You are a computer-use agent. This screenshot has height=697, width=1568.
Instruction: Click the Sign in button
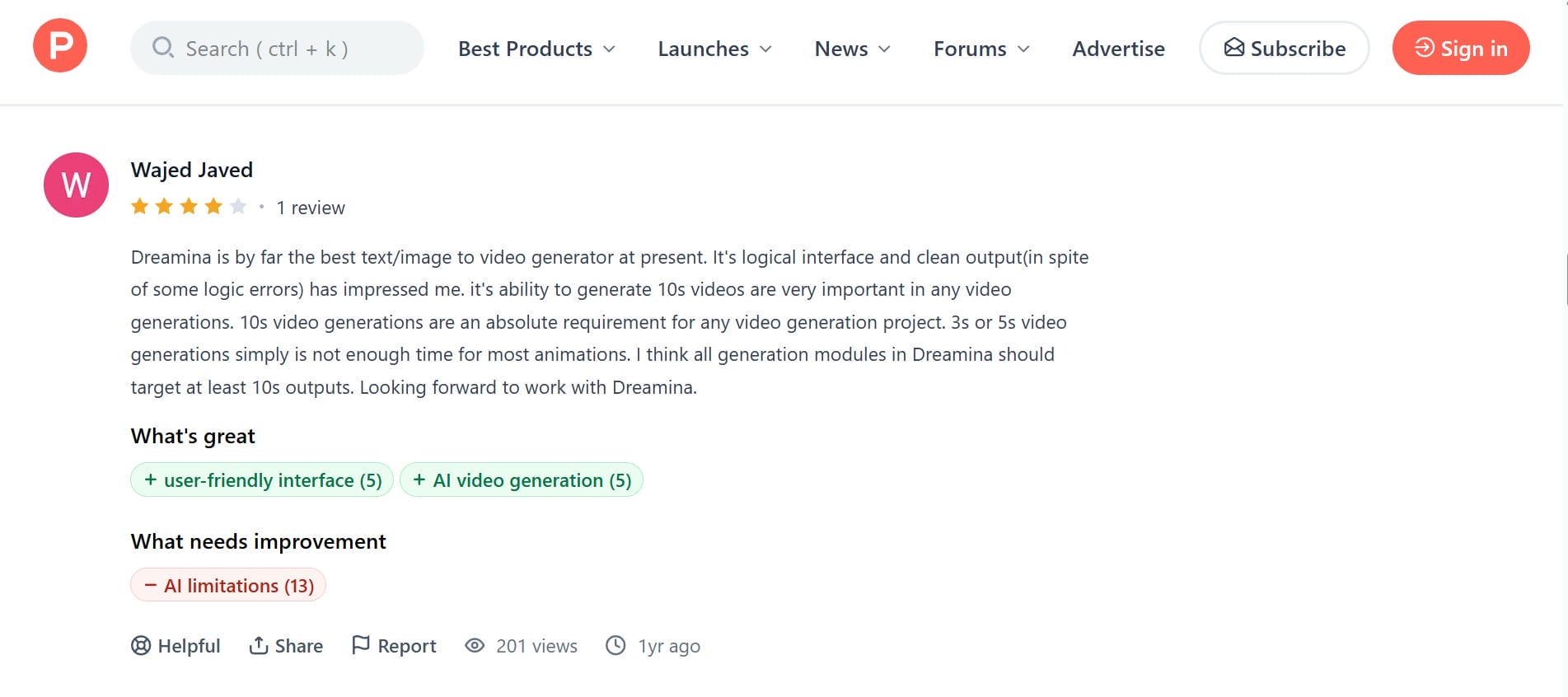pos(1461,48)
